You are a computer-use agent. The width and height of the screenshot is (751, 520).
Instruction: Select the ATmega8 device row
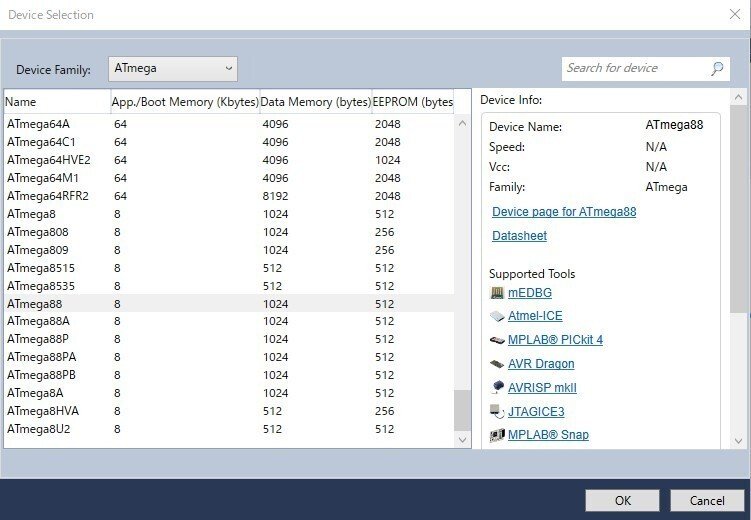(229, 214)
